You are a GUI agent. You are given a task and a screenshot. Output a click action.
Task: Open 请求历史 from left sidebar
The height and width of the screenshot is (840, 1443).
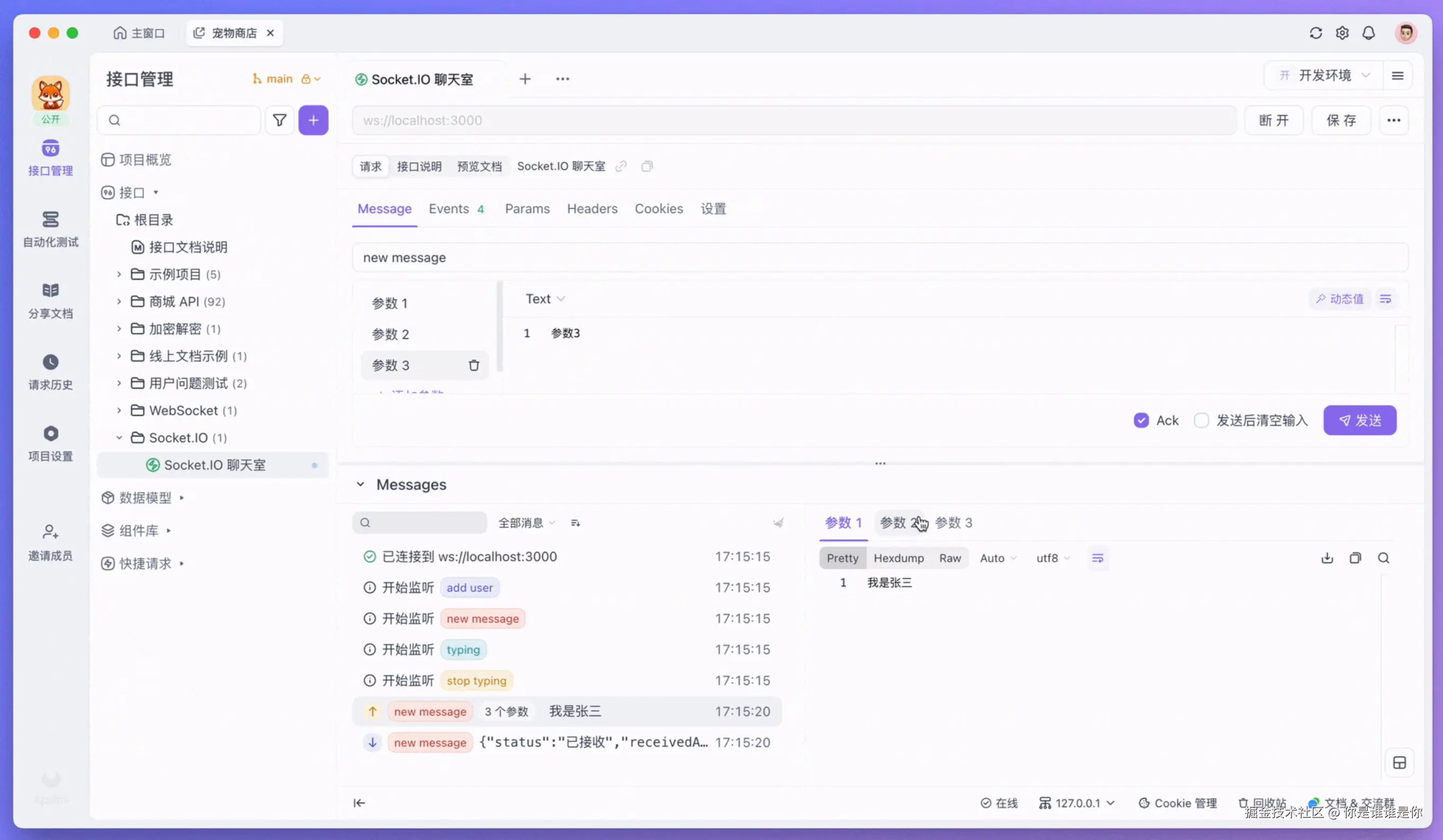[50, 372]
